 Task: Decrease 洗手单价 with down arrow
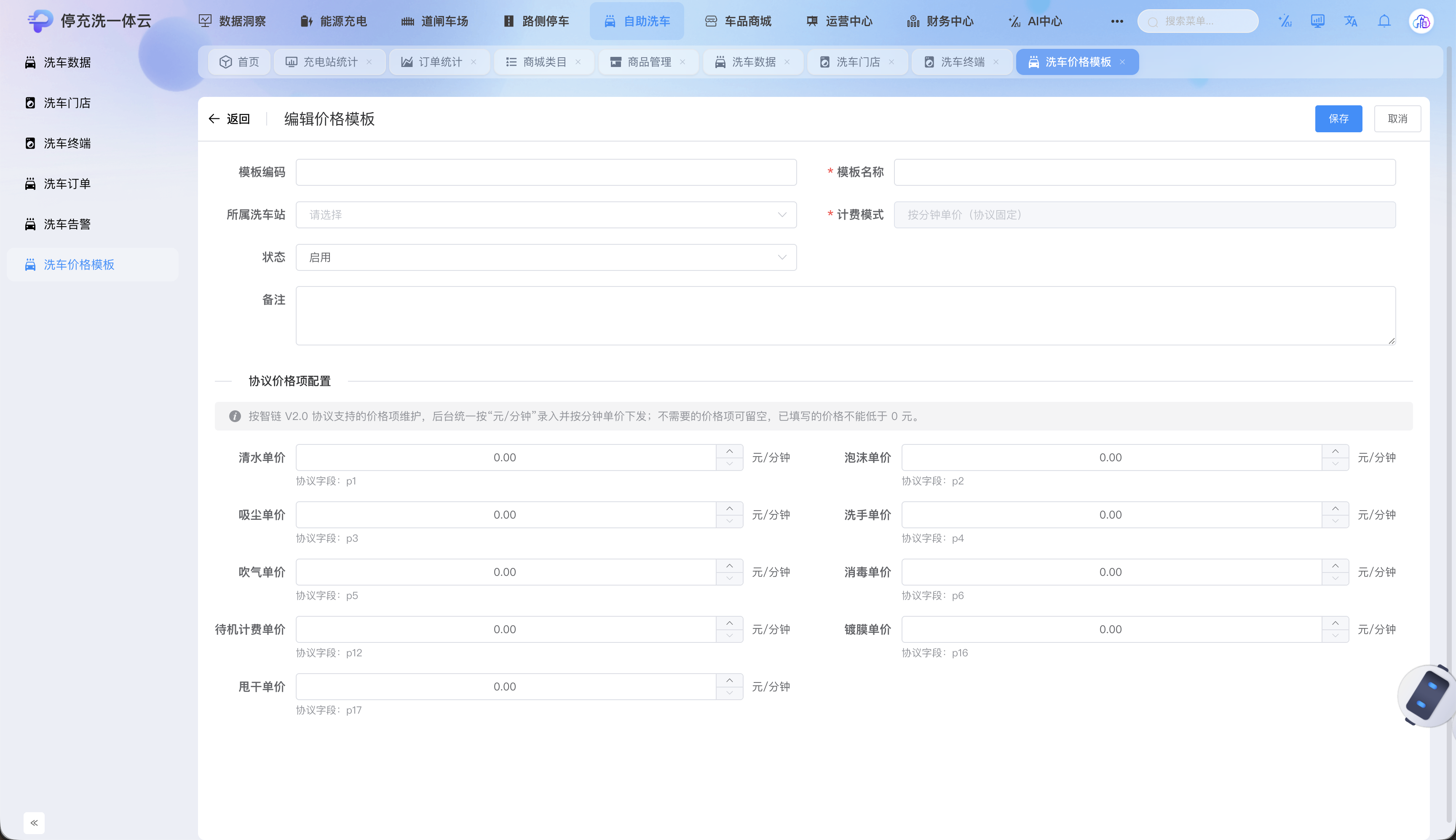[1335, 521]
